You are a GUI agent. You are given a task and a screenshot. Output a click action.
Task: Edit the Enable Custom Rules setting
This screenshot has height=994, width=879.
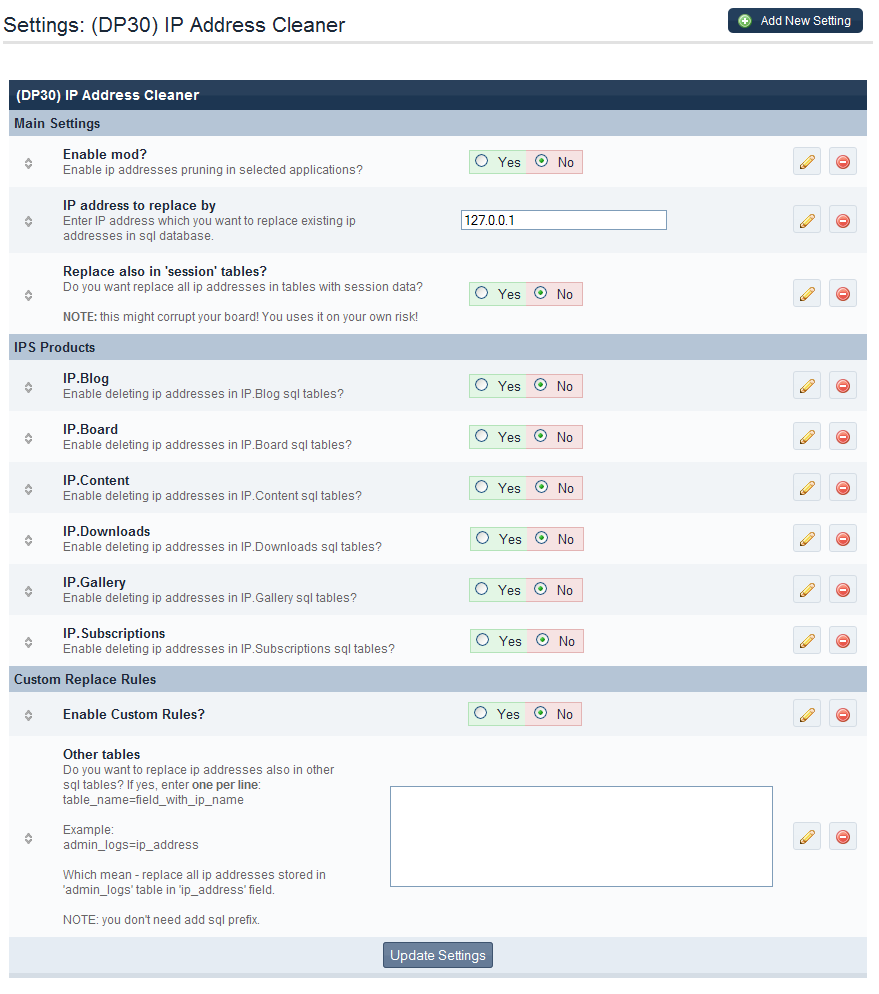tap(807, 714)
